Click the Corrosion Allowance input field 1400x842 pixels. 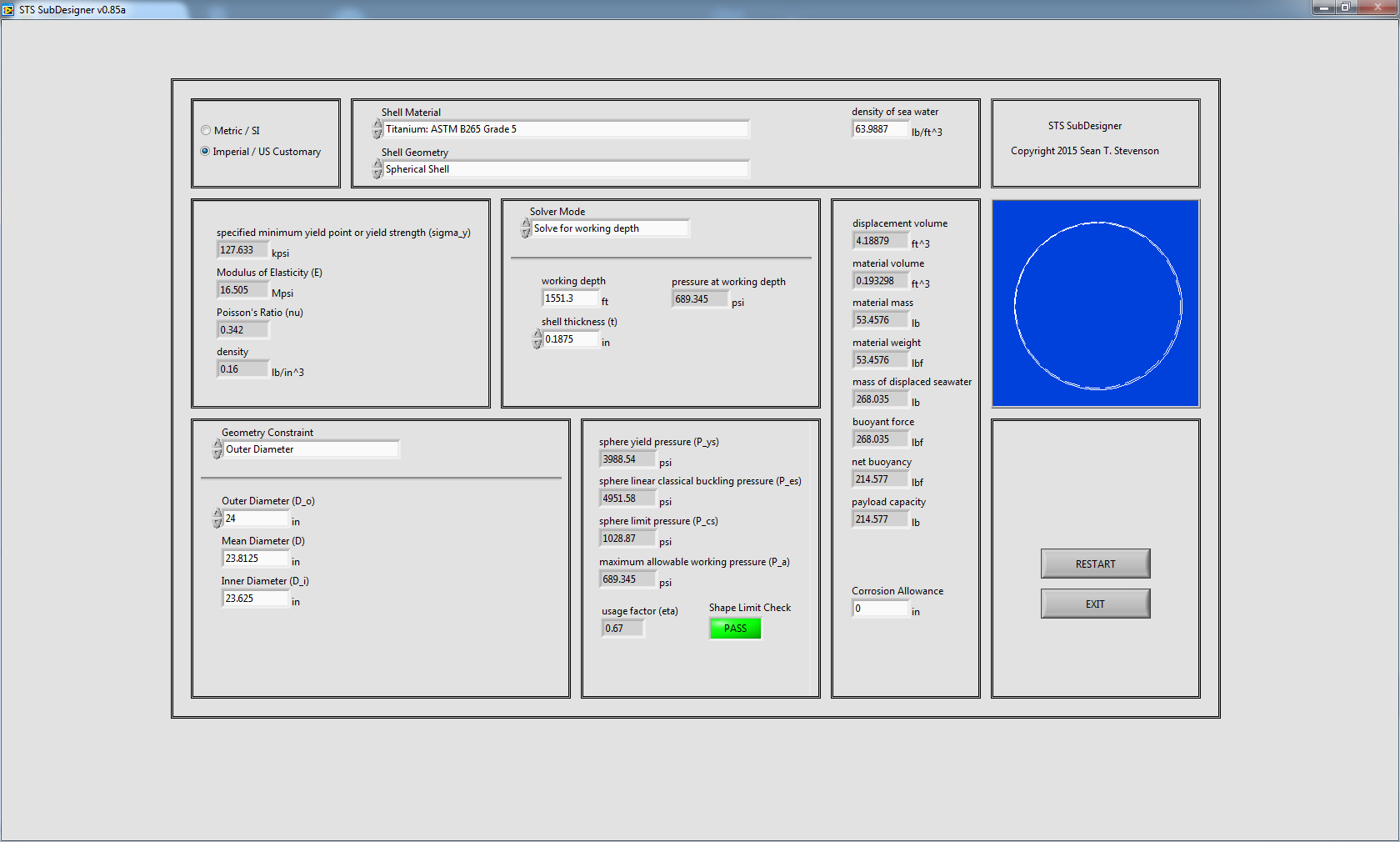pos(880,609)
